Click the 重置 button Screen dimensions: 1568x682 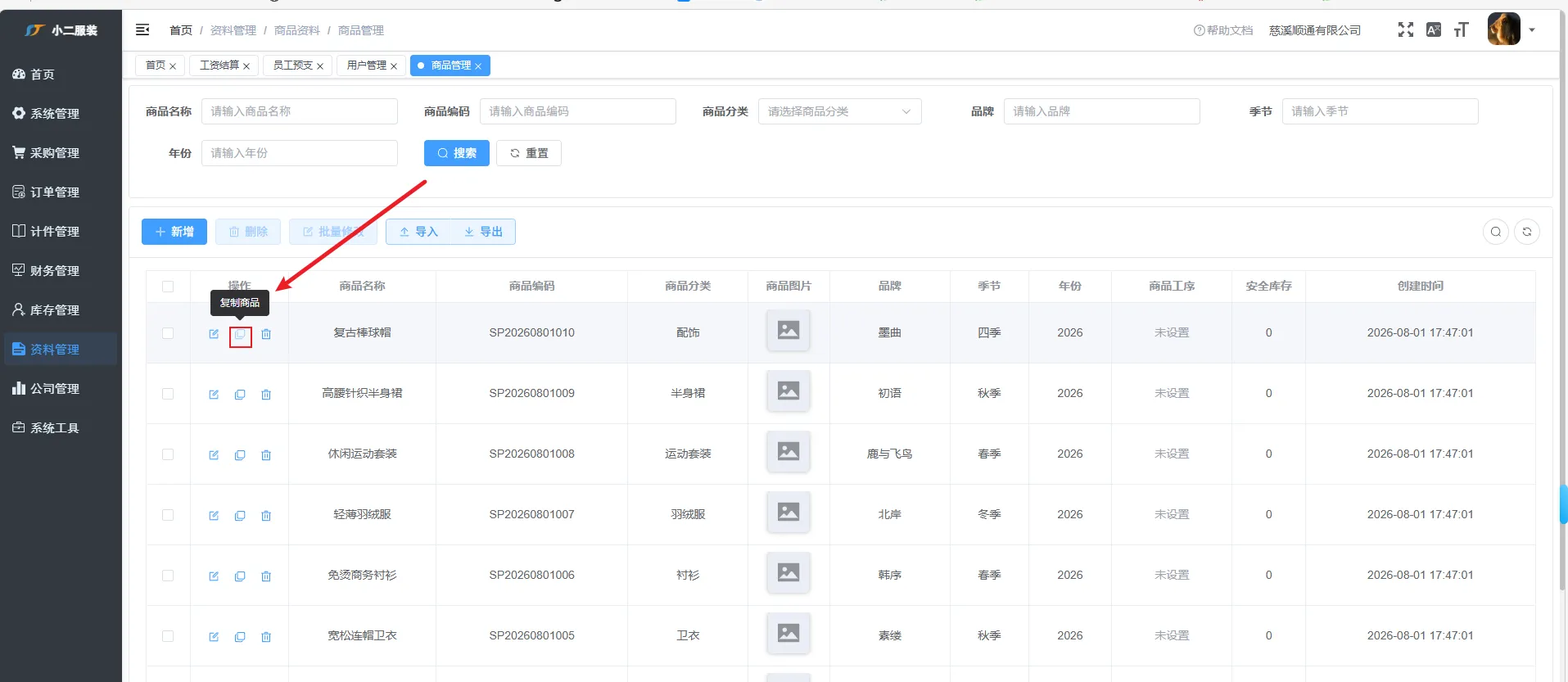(x=529, y=153)
